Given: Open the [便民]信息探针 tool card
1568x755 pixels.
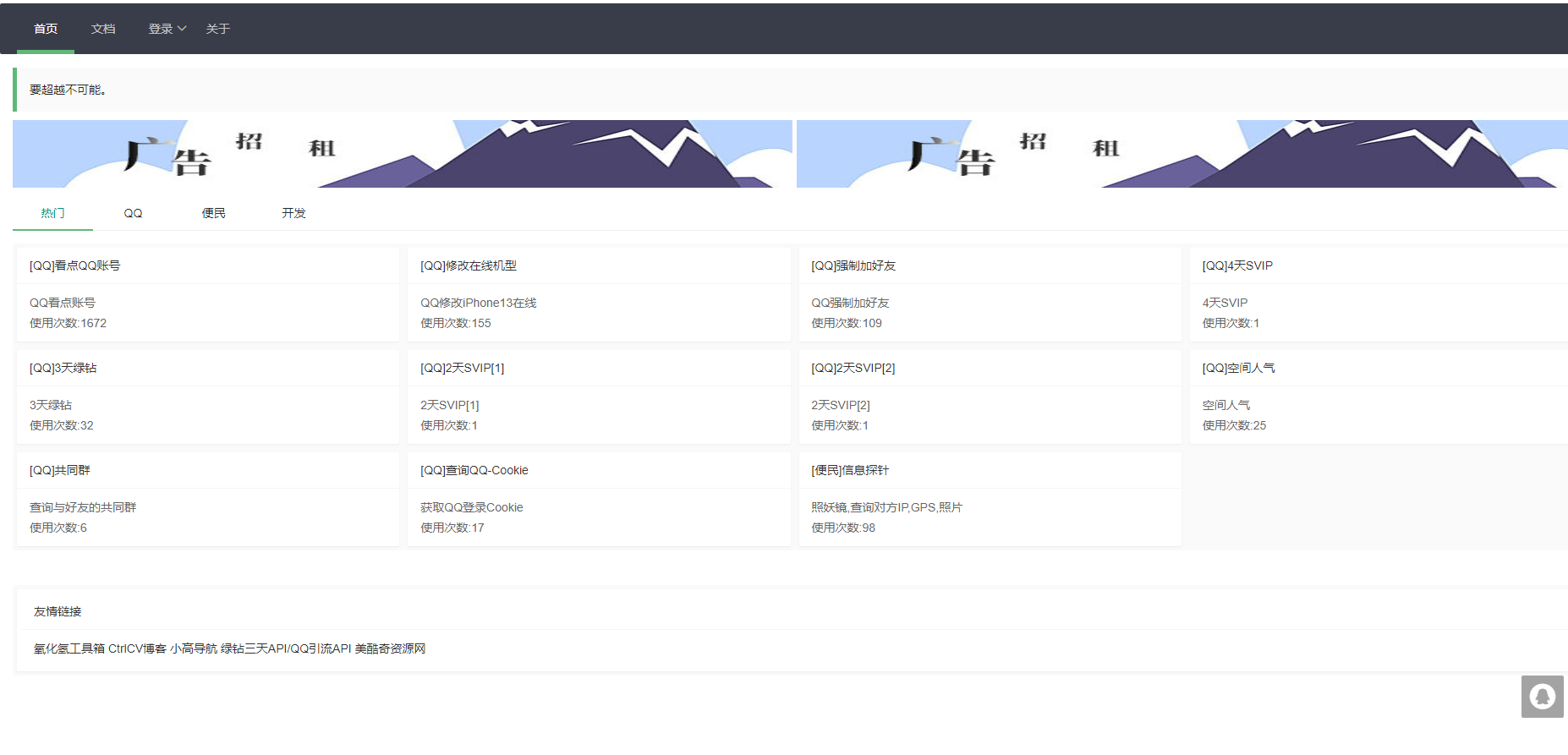Looking at the screenshot, I should click(990, 498).
